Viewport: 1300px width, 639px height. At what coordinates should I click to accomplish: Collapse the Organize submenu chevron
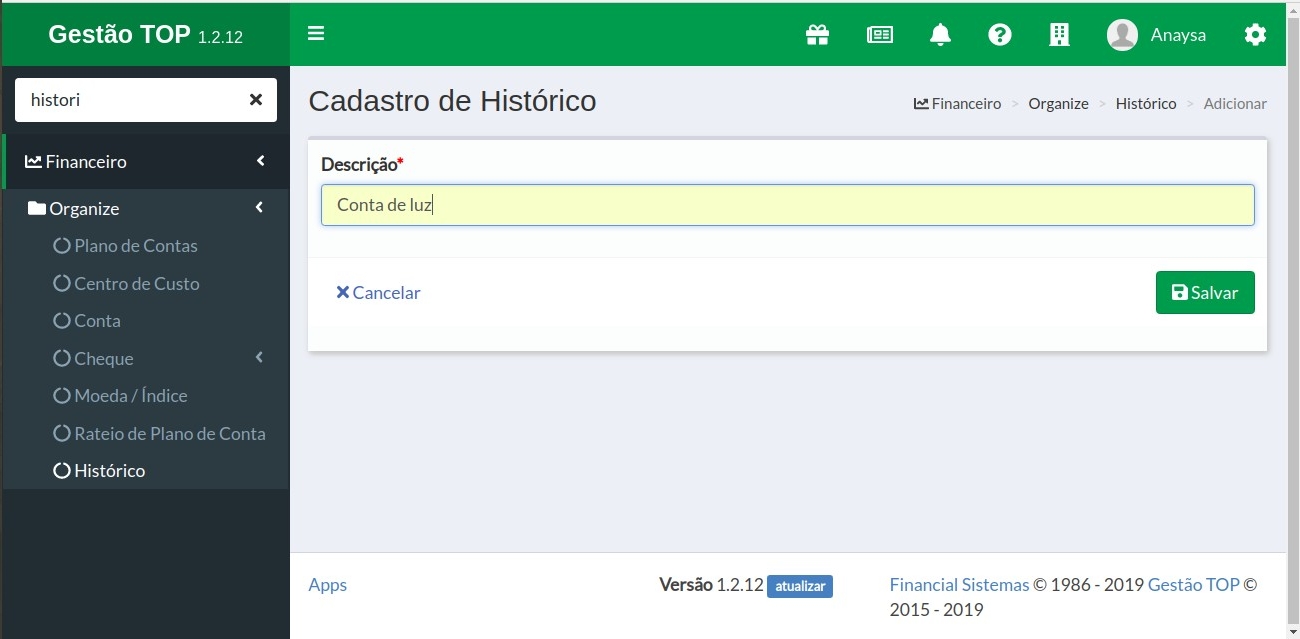260,208
